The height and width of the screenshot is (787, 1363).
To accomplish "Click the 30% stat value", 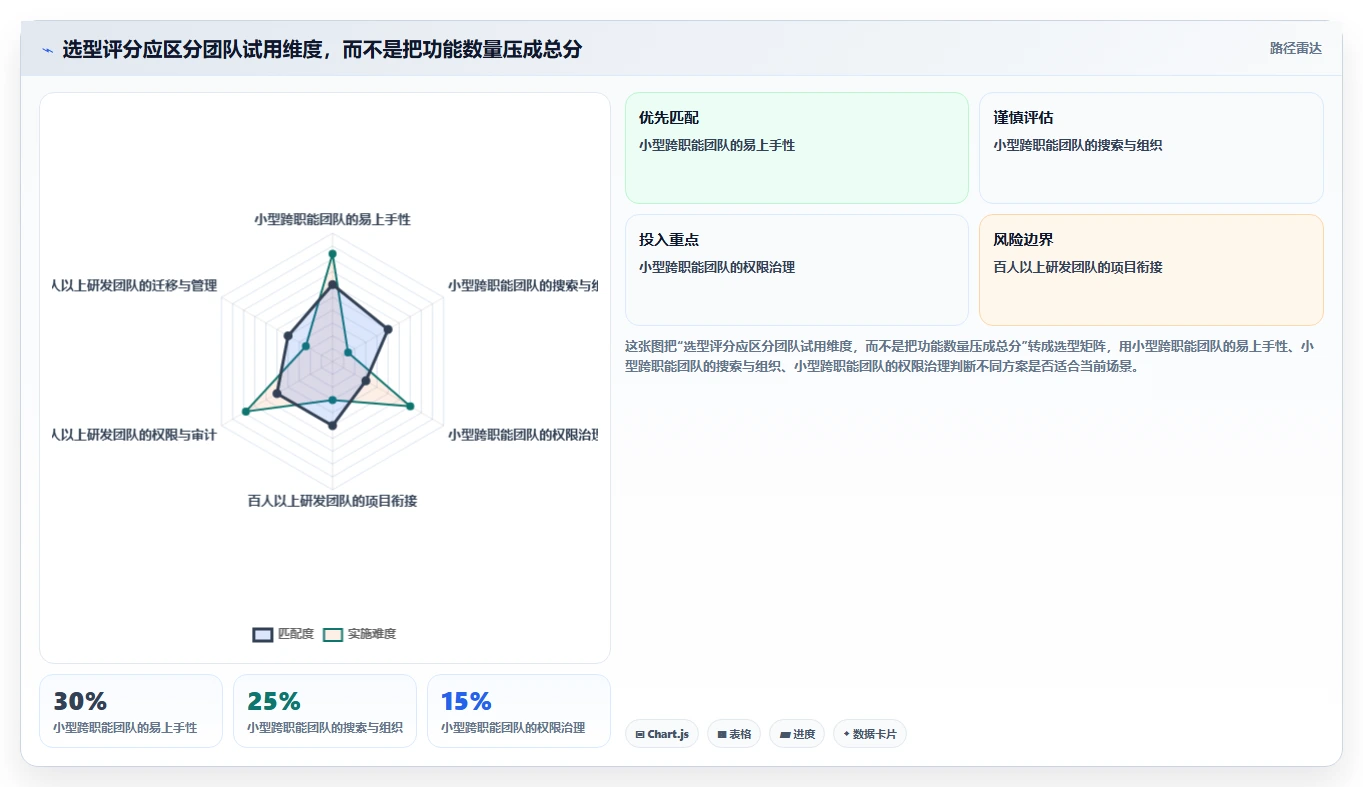I will click(x=80, y=701).
